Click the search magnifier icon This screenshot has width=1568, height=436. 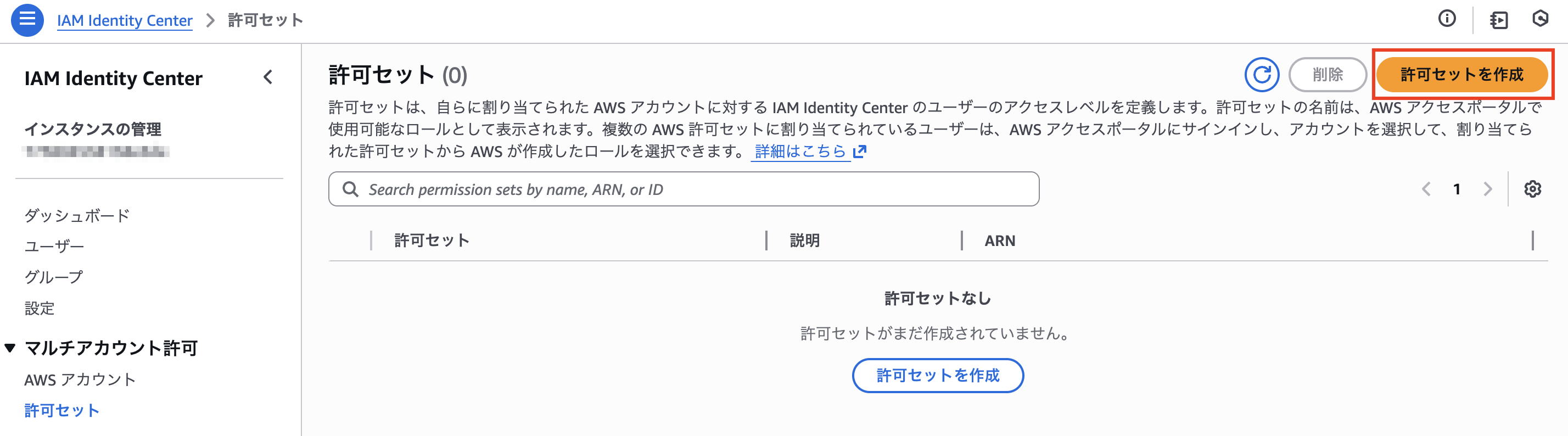(351, 189)
